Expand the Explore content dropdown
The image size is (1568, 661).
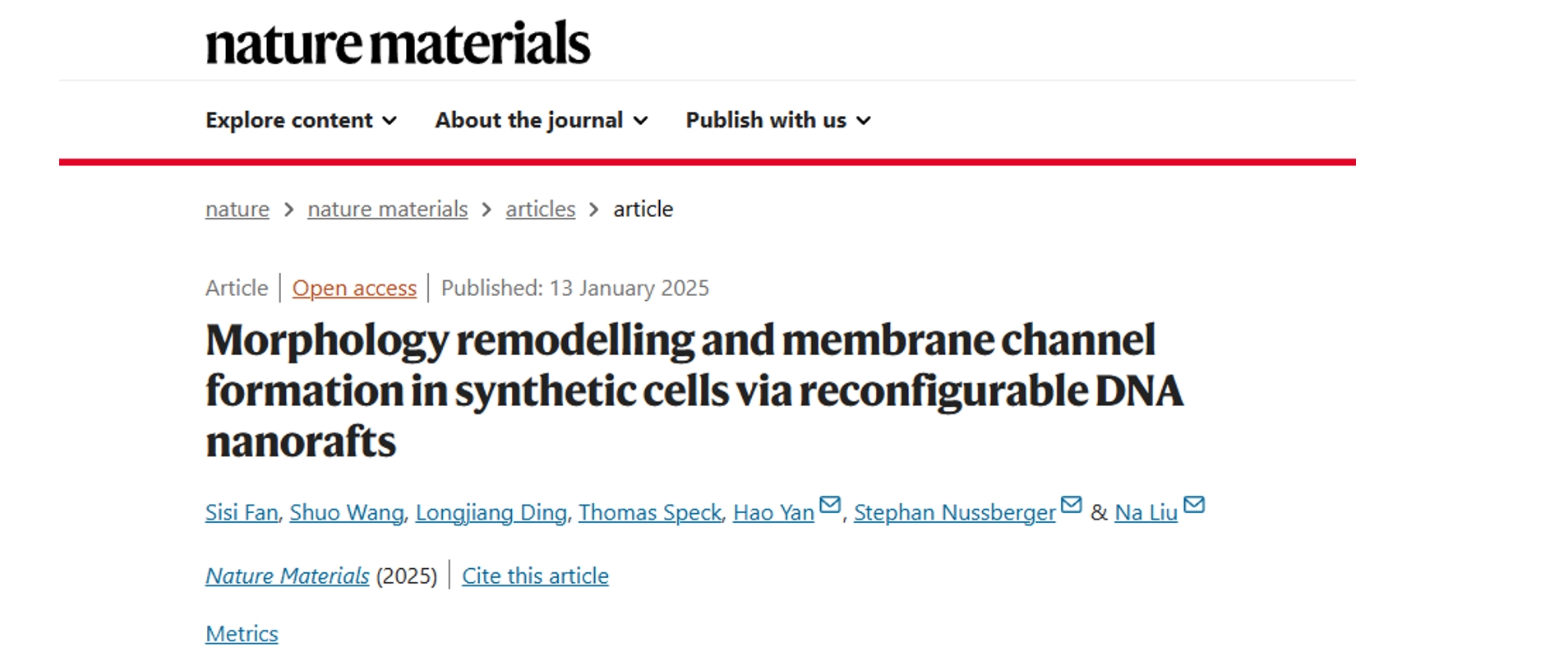(x=302, y=120)
